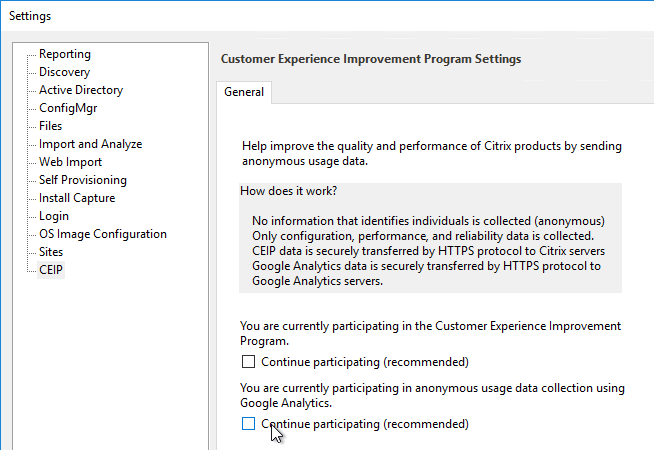Check Continue participating for Customer Experience Program
654x450 pixels.
pos(248,362)
